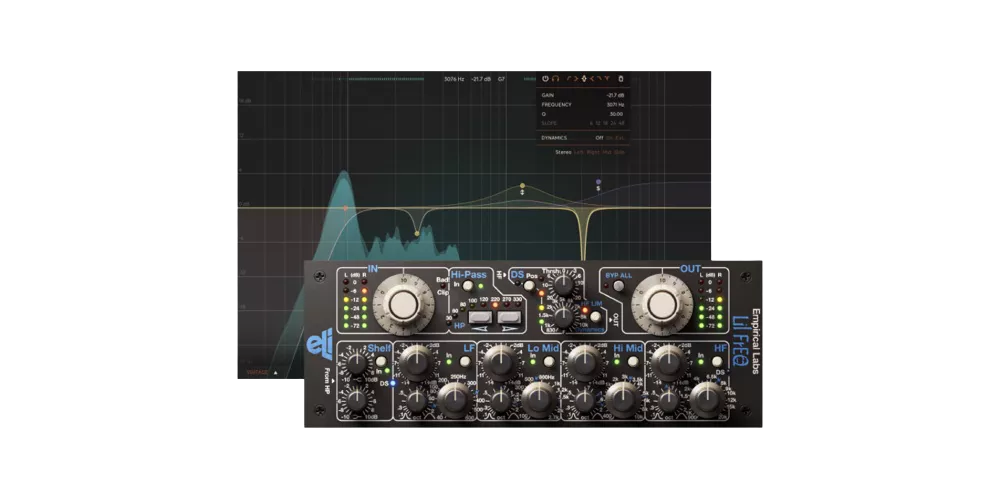This screenshot has height=500, width=1000.
Task: Click the LF bandwidth small knob
Action: coord(416,401)
